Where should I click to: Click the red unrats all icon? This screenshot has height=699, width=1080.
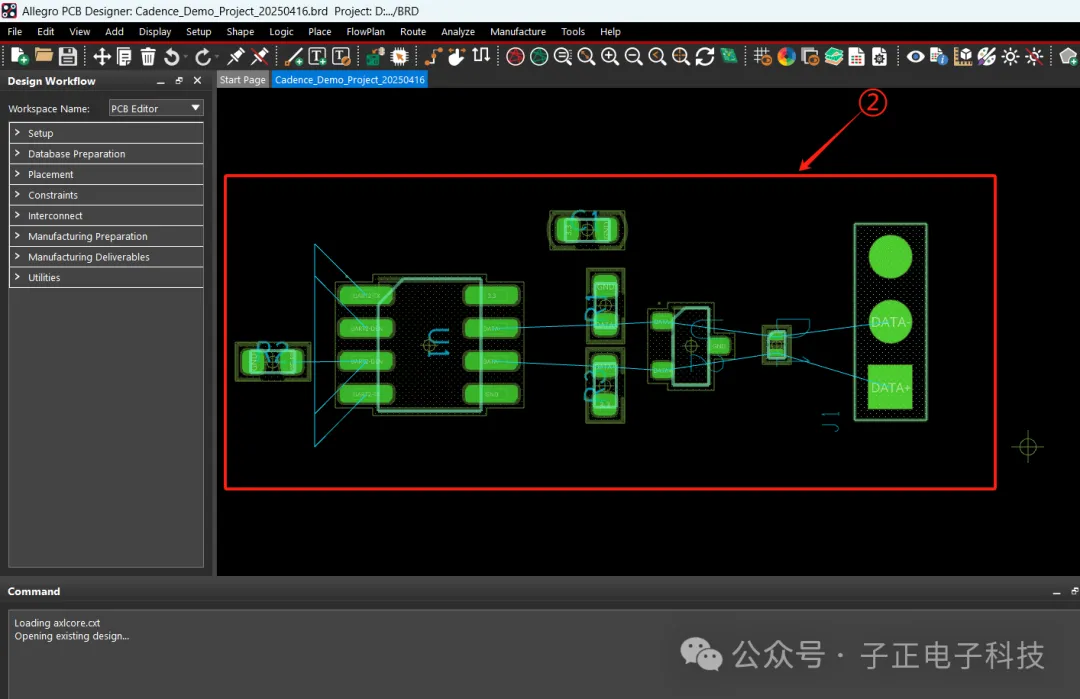coord(515,56)
